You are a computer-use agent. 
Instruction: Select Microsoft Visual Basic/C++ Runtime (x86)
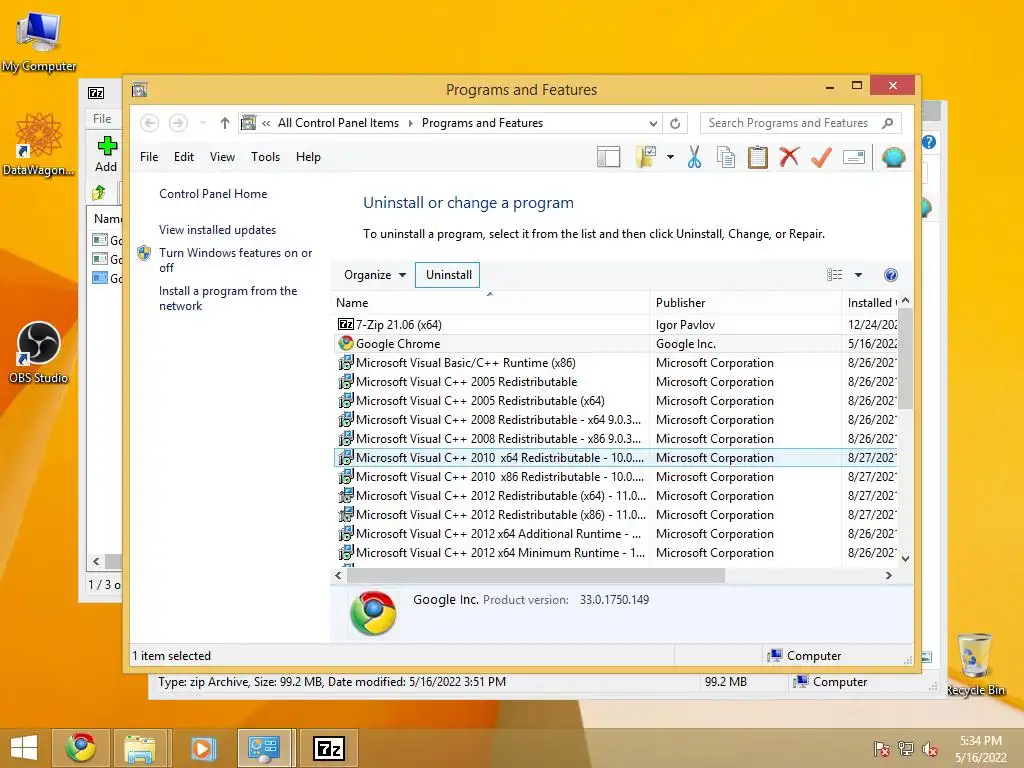615,362
